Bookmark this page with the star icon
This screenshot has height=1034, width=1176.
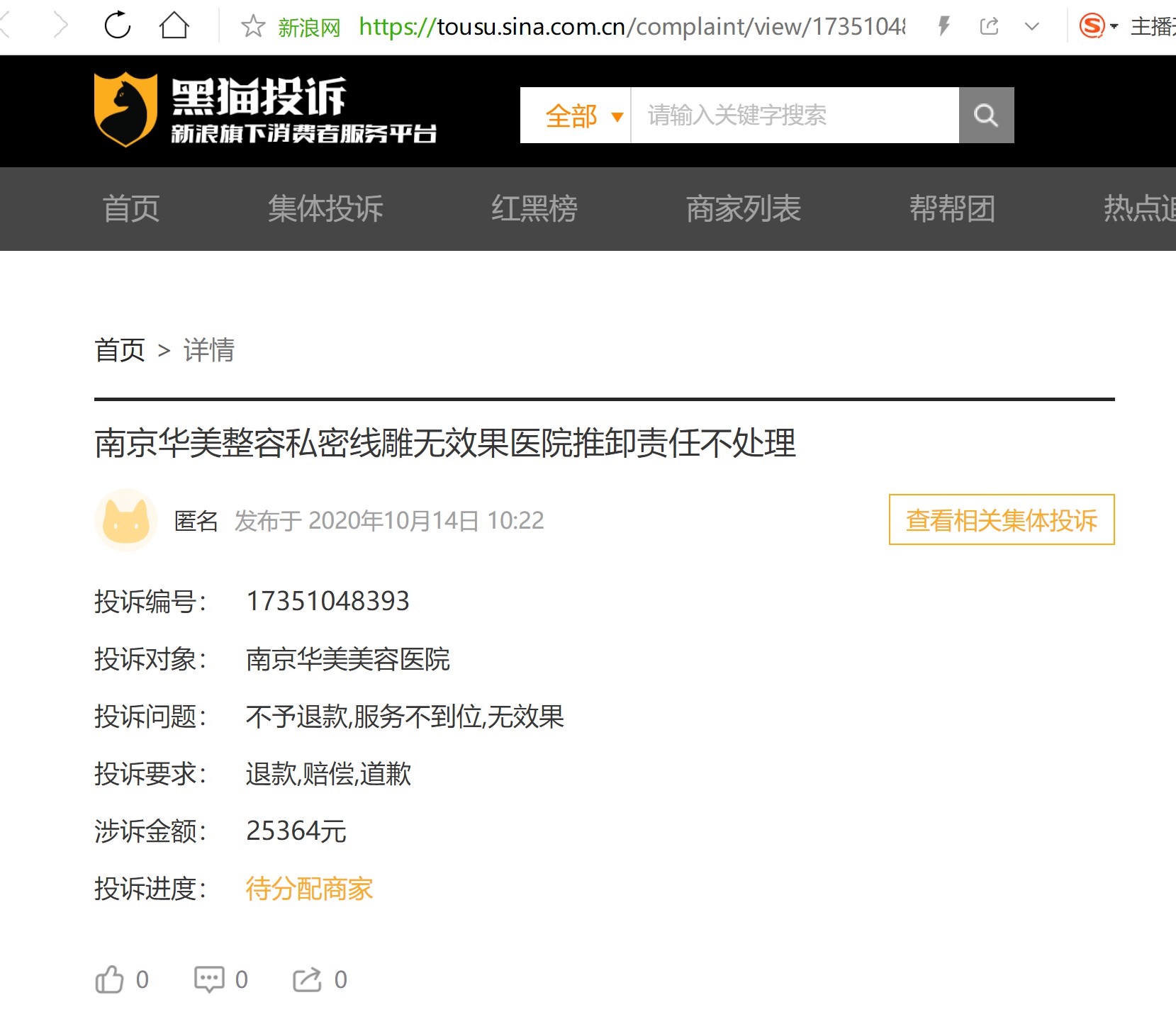[x=253, y=27]
